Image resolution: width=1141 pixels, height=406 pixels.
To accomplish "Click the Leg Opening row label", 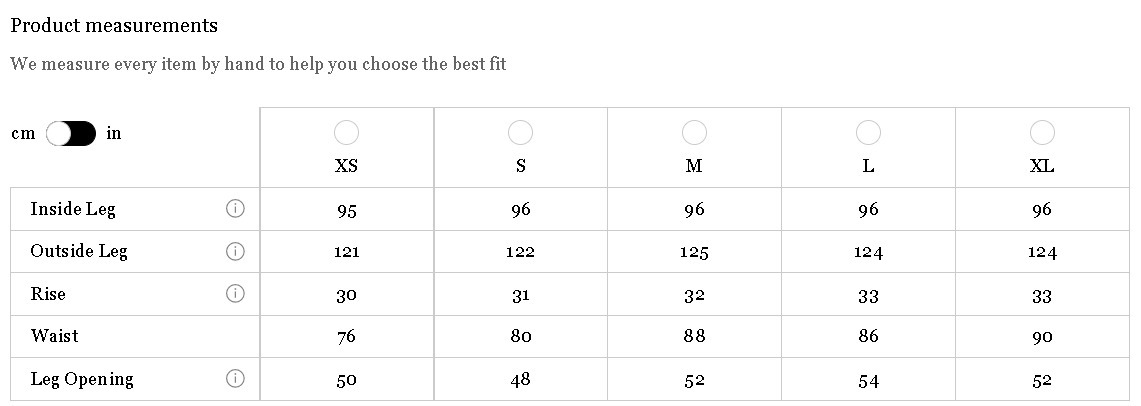I will pos(82,379).
